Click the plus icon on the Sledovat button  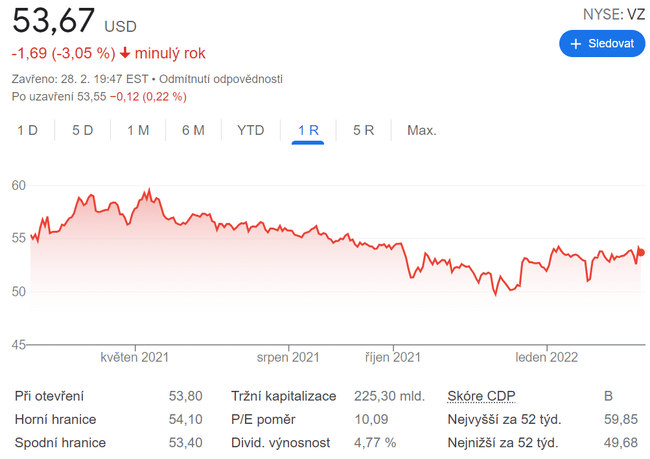576,44
